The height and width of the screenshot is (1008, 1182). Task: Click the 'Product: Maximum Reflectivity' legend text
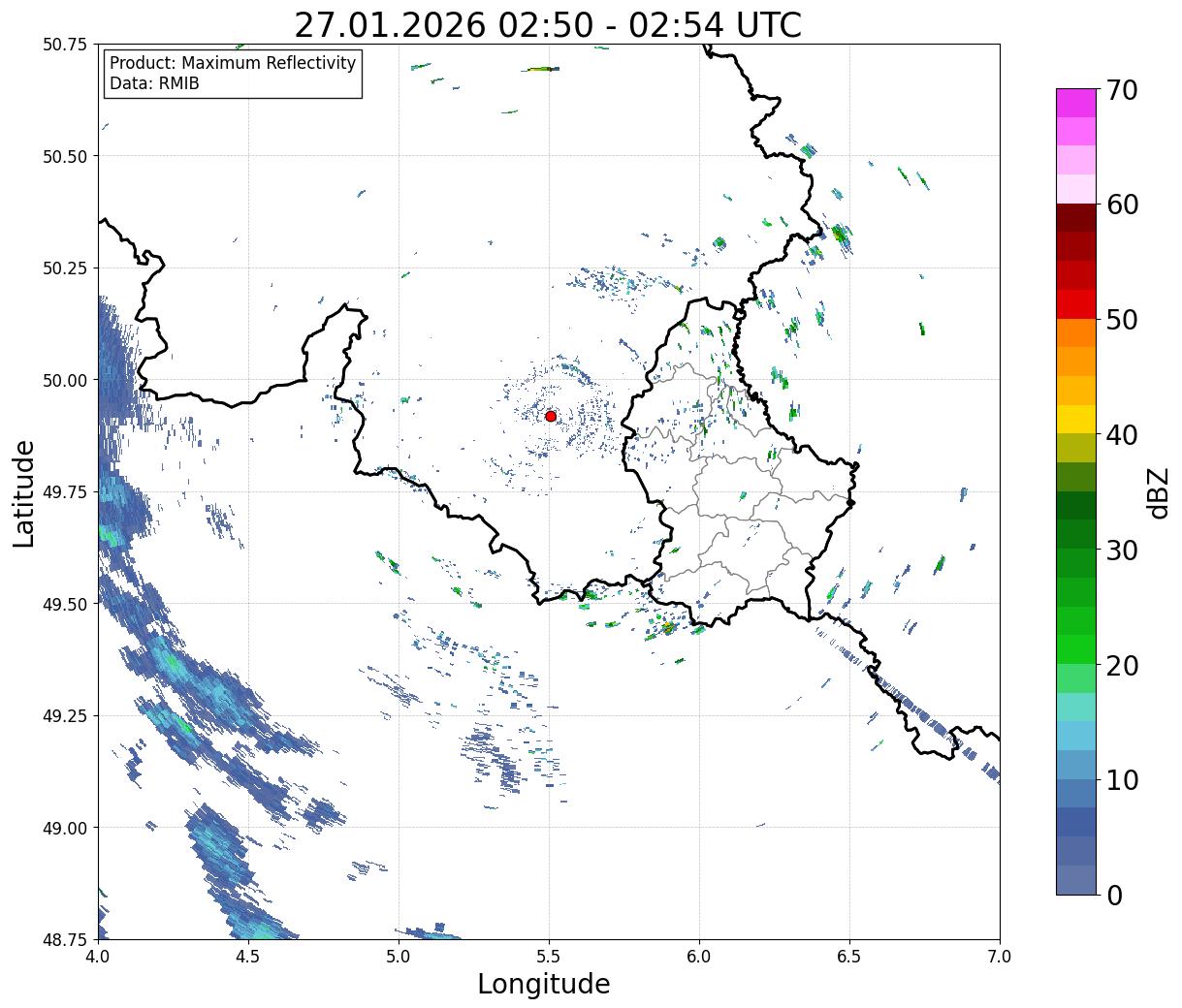tap(233, 63)
